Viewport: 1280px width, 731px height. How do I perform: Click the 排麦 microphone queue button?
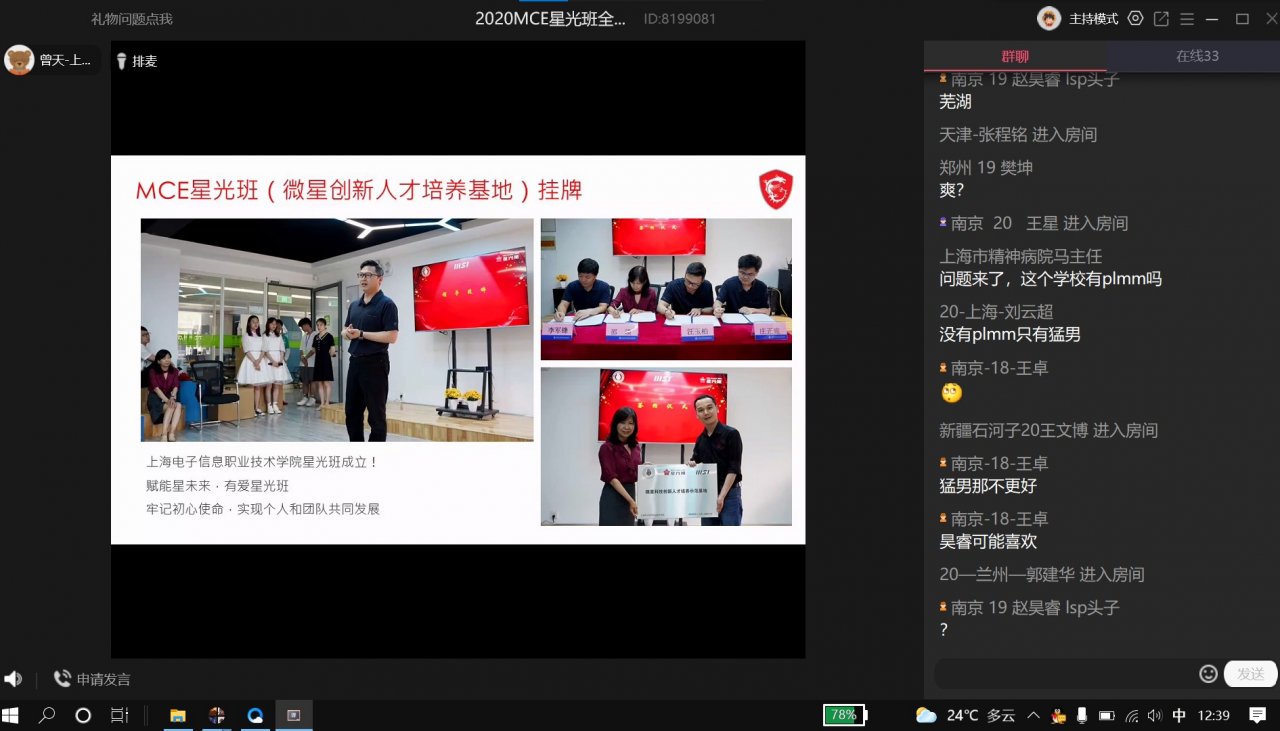(x=137, y=61)
